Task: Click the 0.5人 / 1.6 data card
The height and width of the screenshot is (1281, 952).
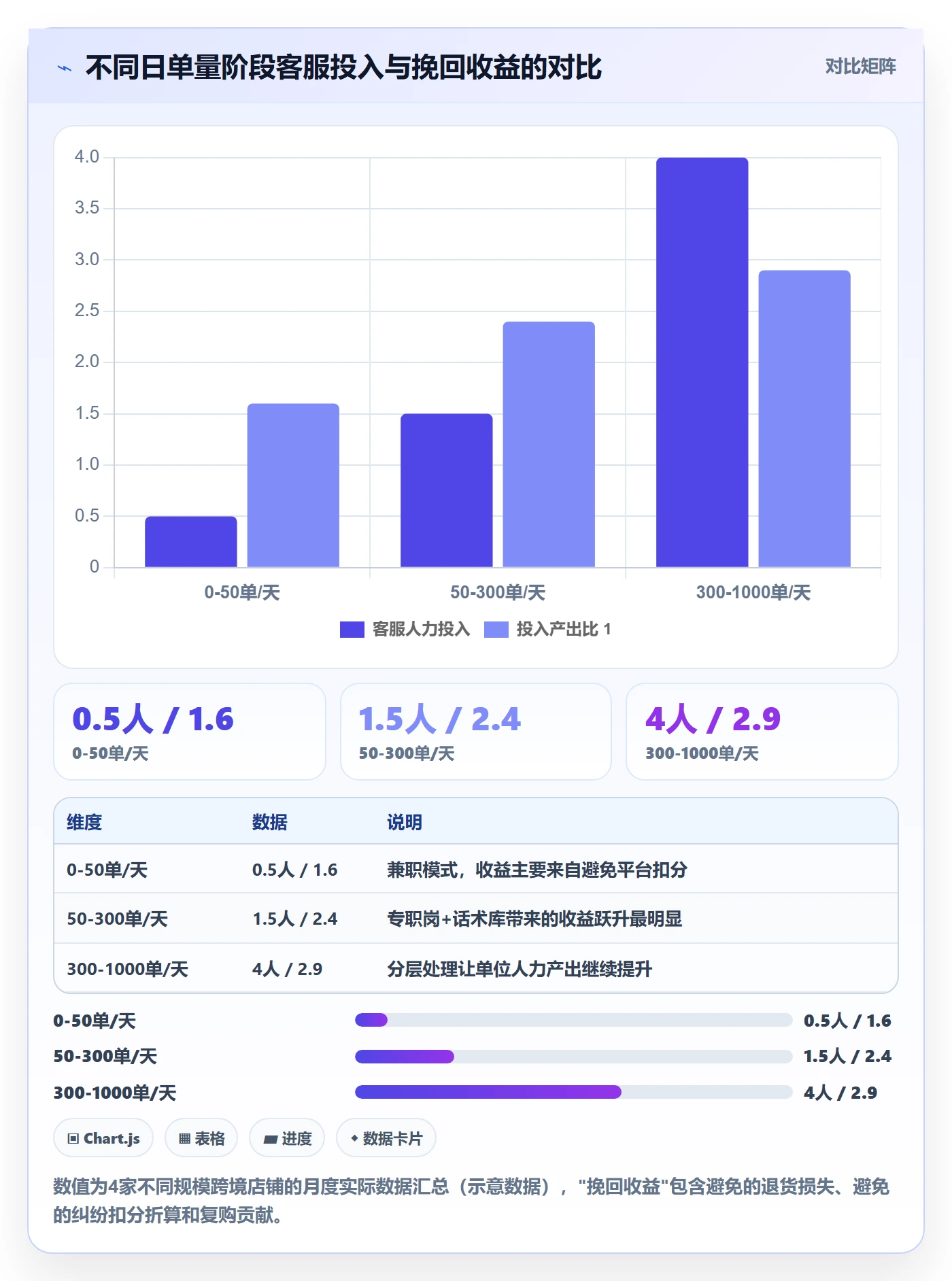Action: pos(190,732)
